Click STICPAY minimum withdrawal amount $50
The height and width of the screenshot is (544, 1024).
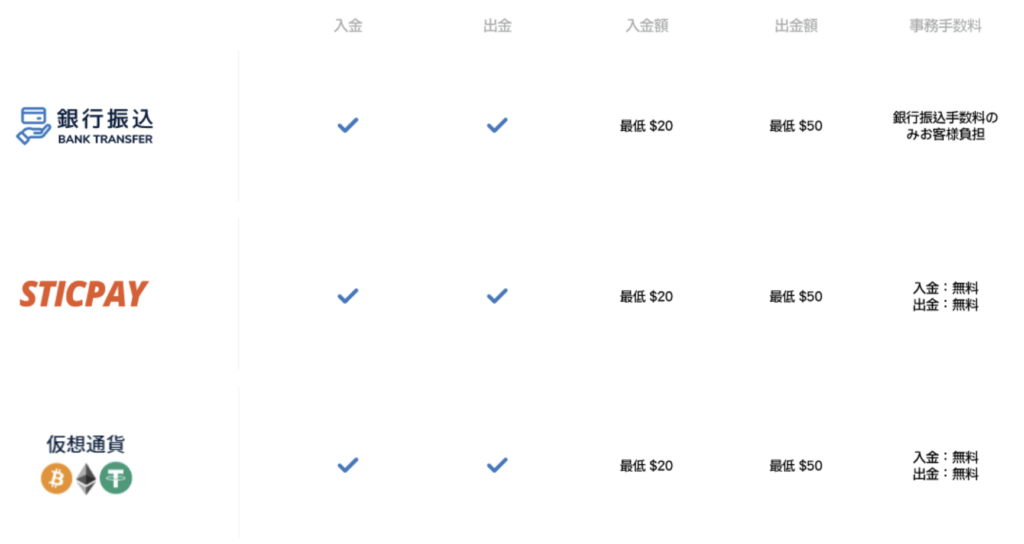click(x=796, y=296)
